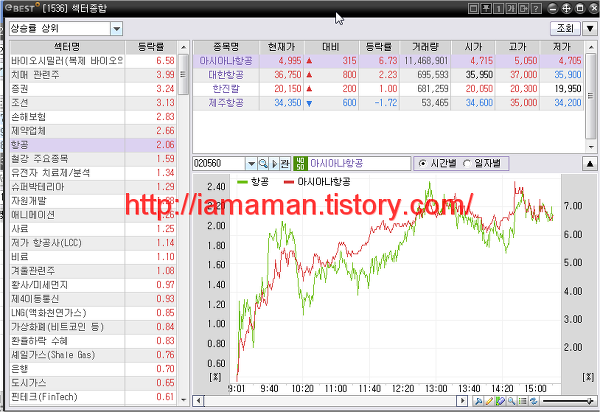Open help with the question mark icon
The height and width of the screenshot is (412, 600).
pos(536,8)
